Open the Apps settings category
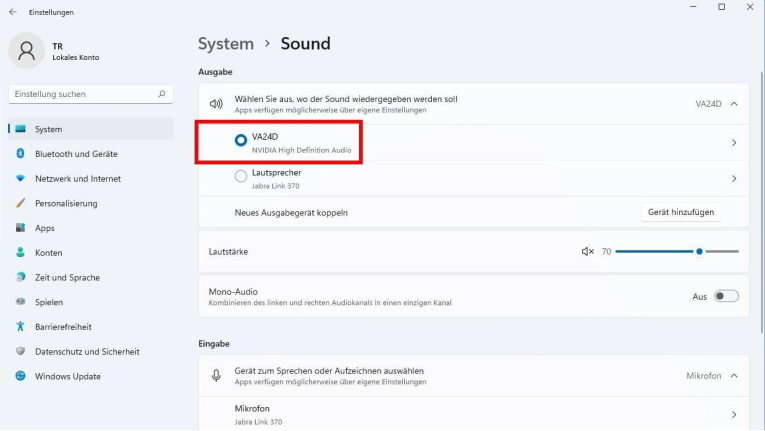This screenshot has height=431, width=765. point(91,228)
